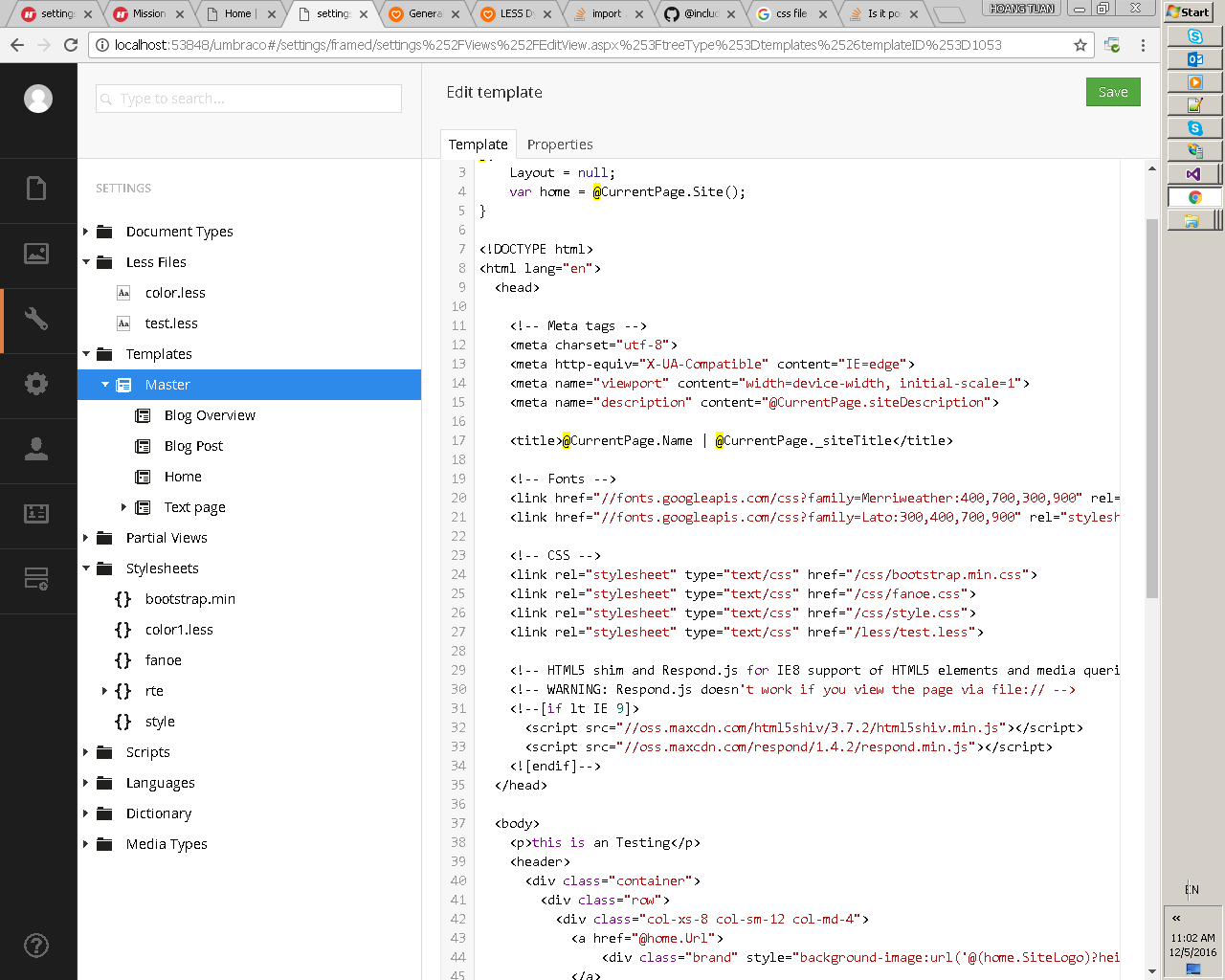
Task: Expand the Text page template node
Action: coord(123,507)
